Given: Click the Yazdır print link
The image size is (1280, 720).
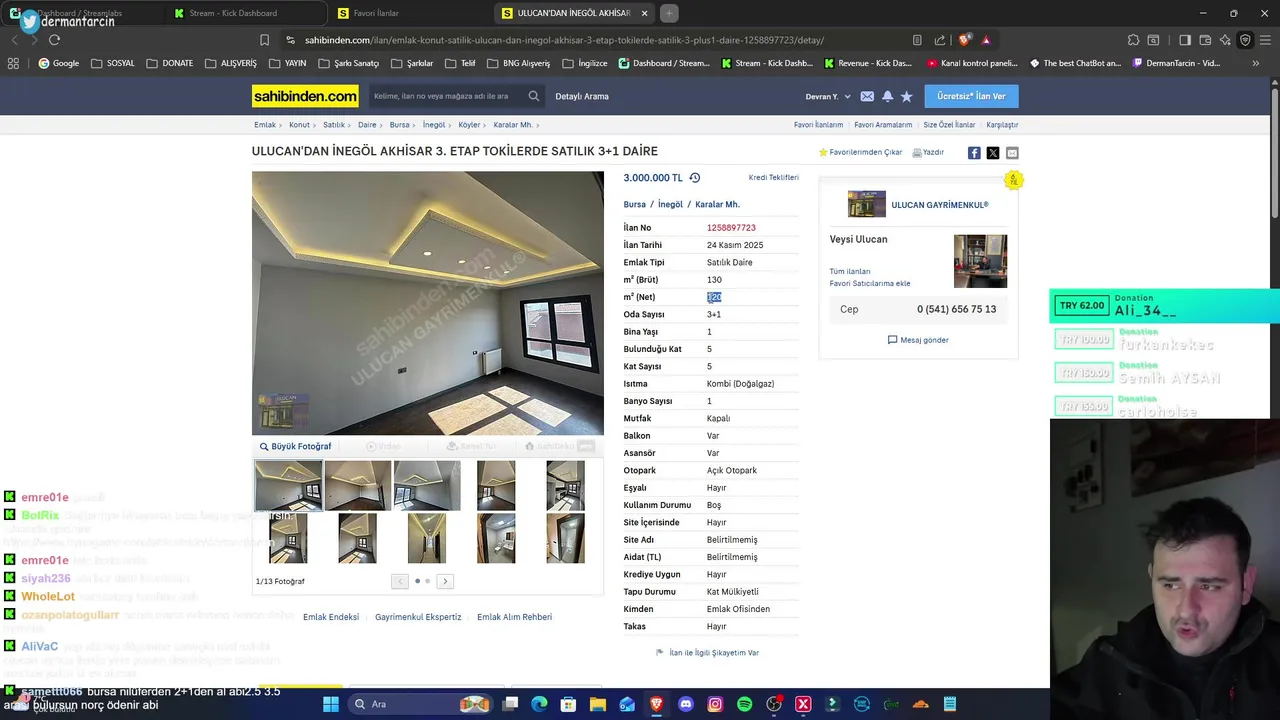Looking at the screenshot, I should tap(928, 152).
